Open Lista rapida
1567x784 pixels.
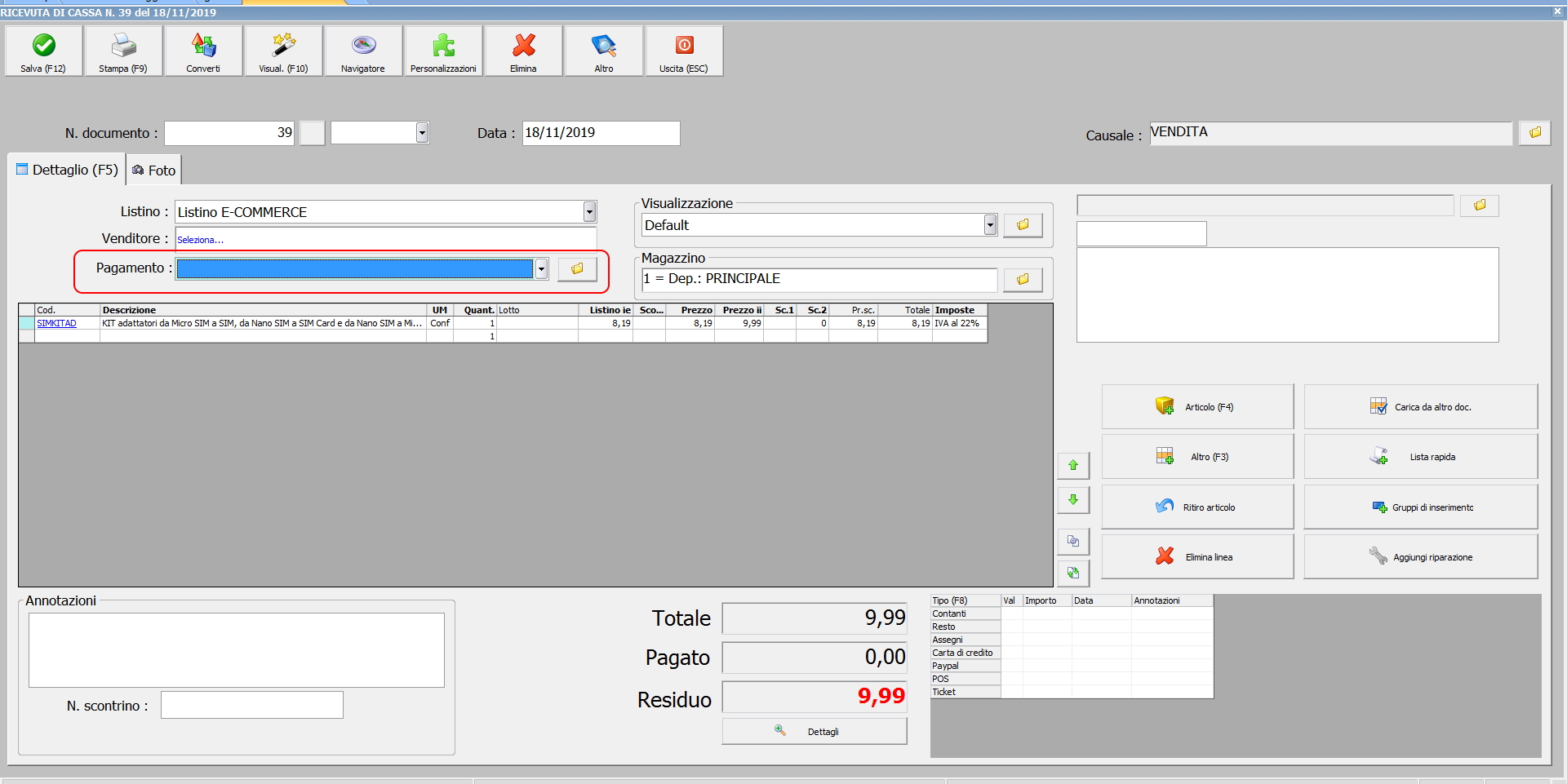pyautogui.click(x=1420, y=457)
